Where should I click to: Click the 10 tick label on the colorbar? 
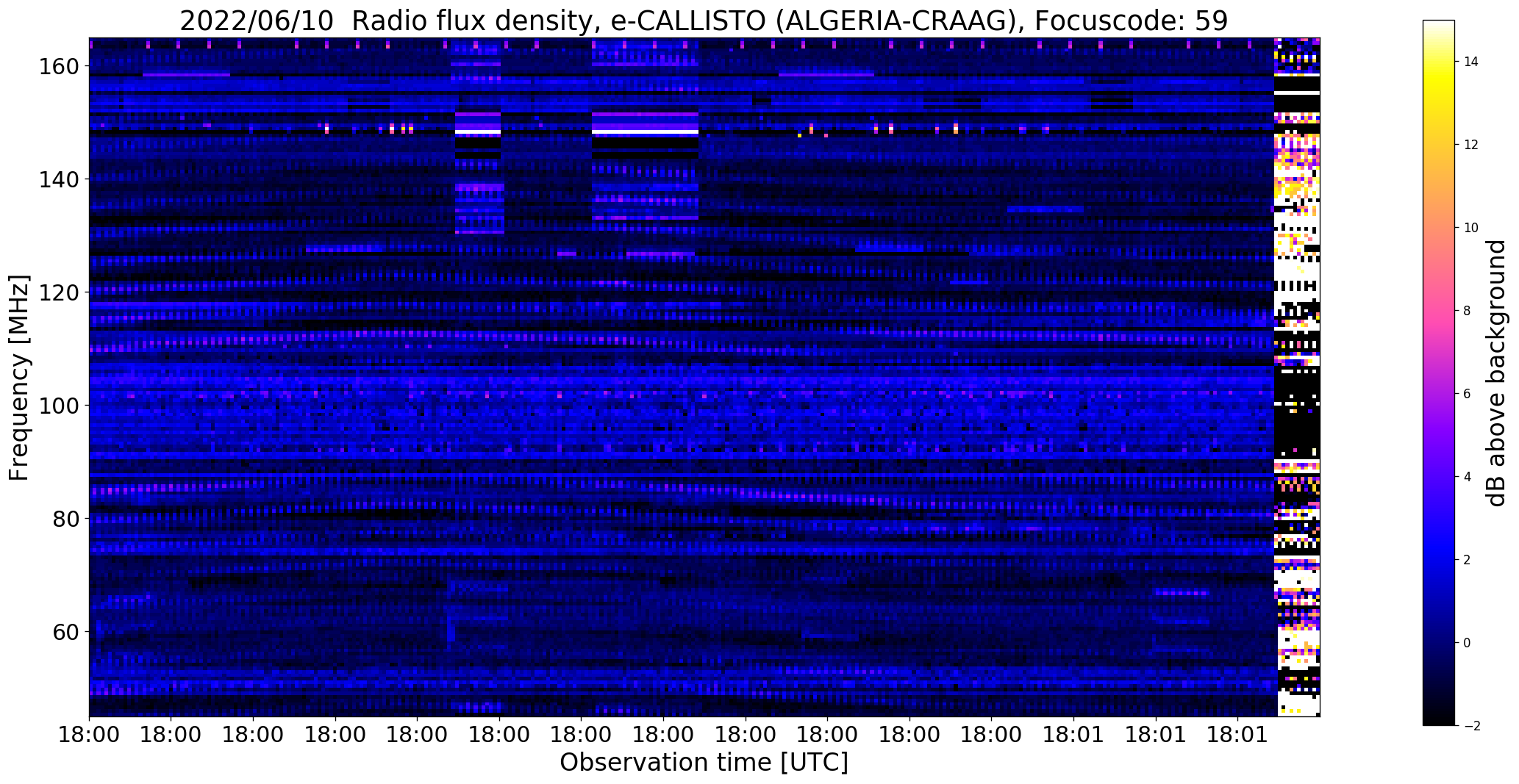click(1471, 228)
